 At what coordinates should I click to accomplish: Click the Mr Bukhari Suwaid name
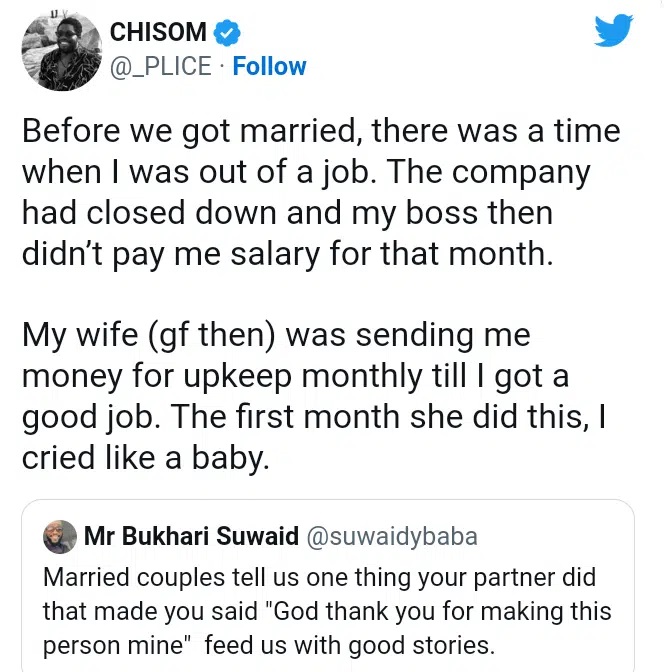click(x=192, y=537)
